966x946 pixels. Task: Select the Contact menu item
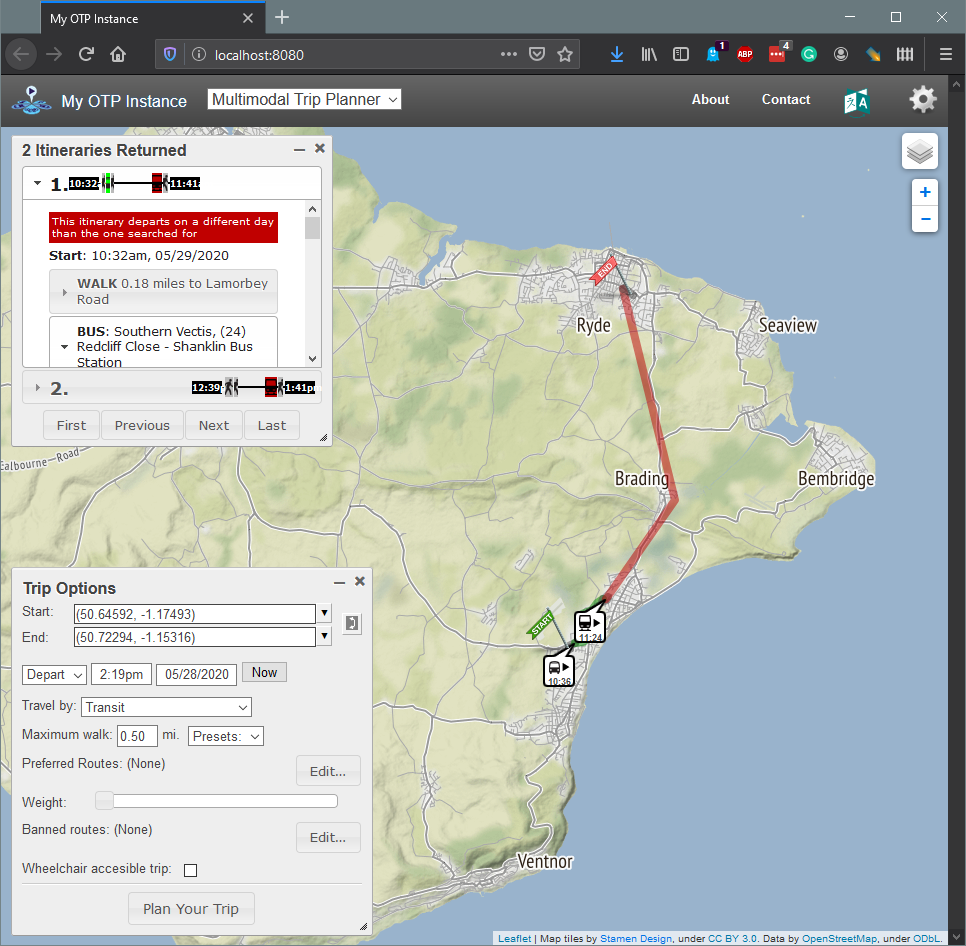(785, 100)
